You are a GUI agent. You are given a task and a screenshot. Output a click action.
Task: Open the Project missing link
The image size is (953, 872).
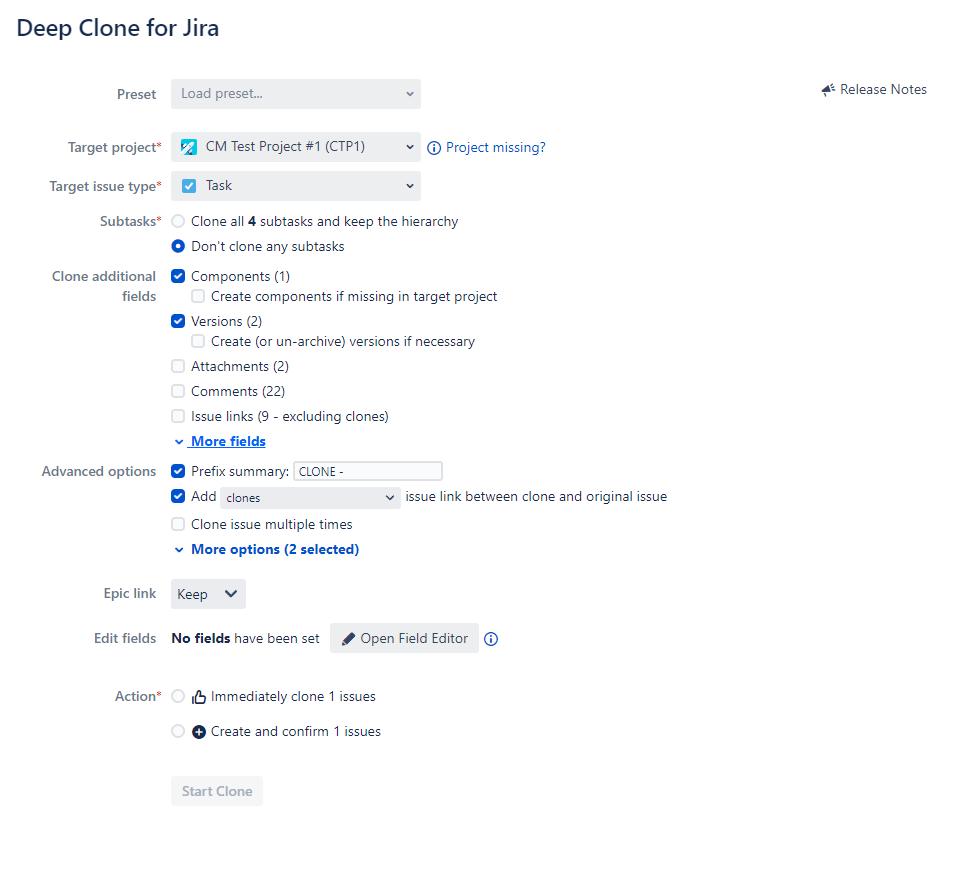click(496, 147)
